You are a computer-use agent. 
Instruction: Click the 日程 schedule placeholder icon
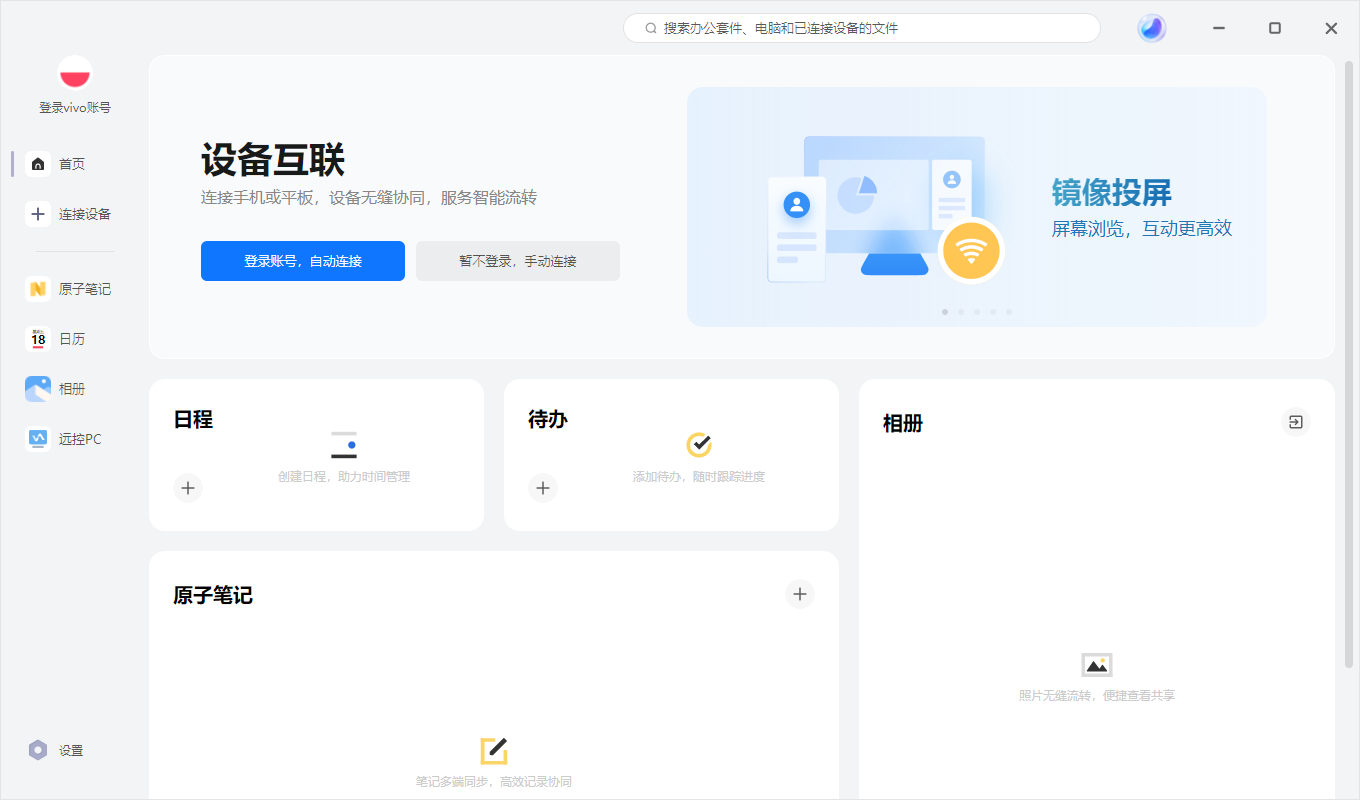coord(344,445)
